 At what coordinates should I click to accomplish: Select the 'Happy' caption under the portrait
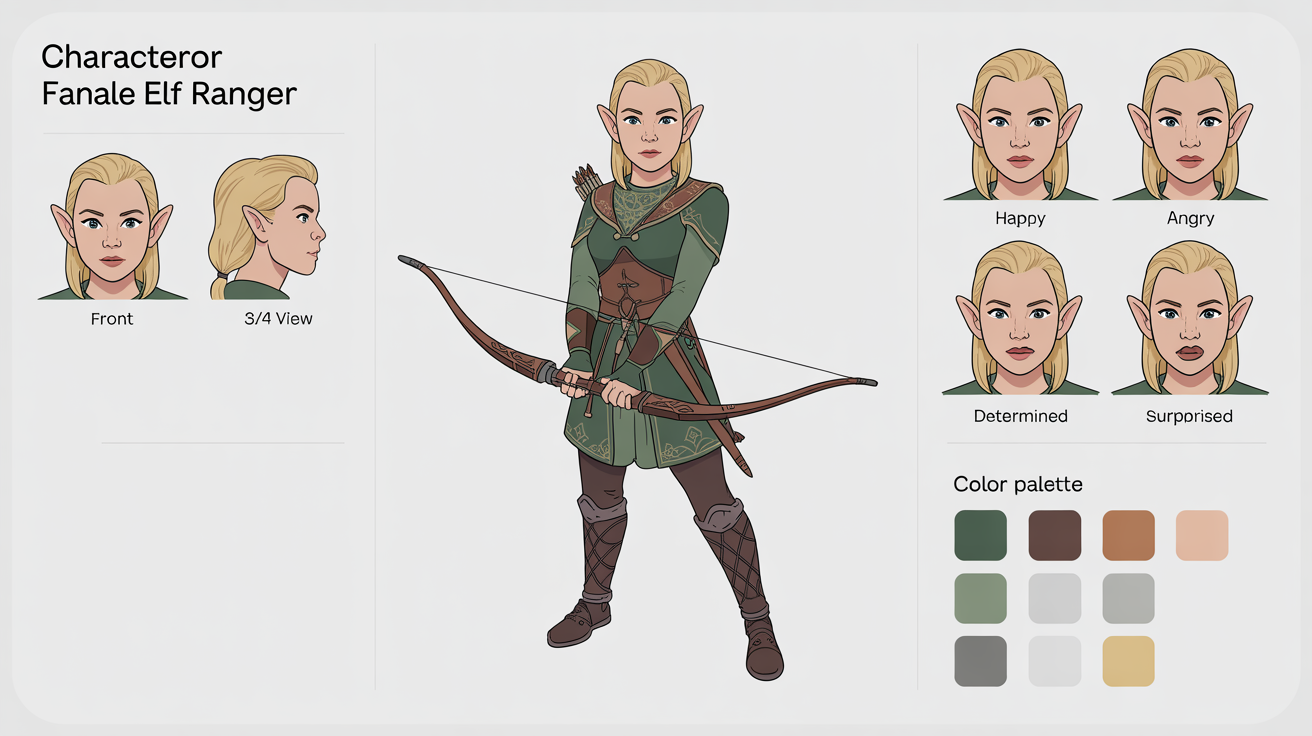1018,218
